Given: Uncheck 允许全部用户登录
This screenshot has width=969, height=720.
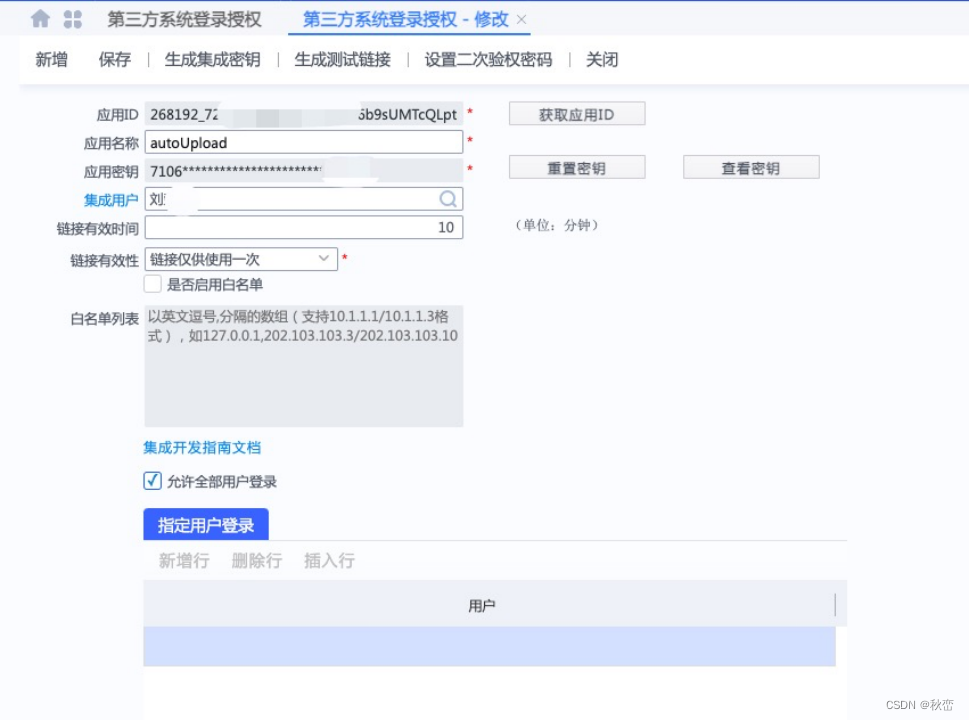Looking at the screenshot, I should pos(153,481).
